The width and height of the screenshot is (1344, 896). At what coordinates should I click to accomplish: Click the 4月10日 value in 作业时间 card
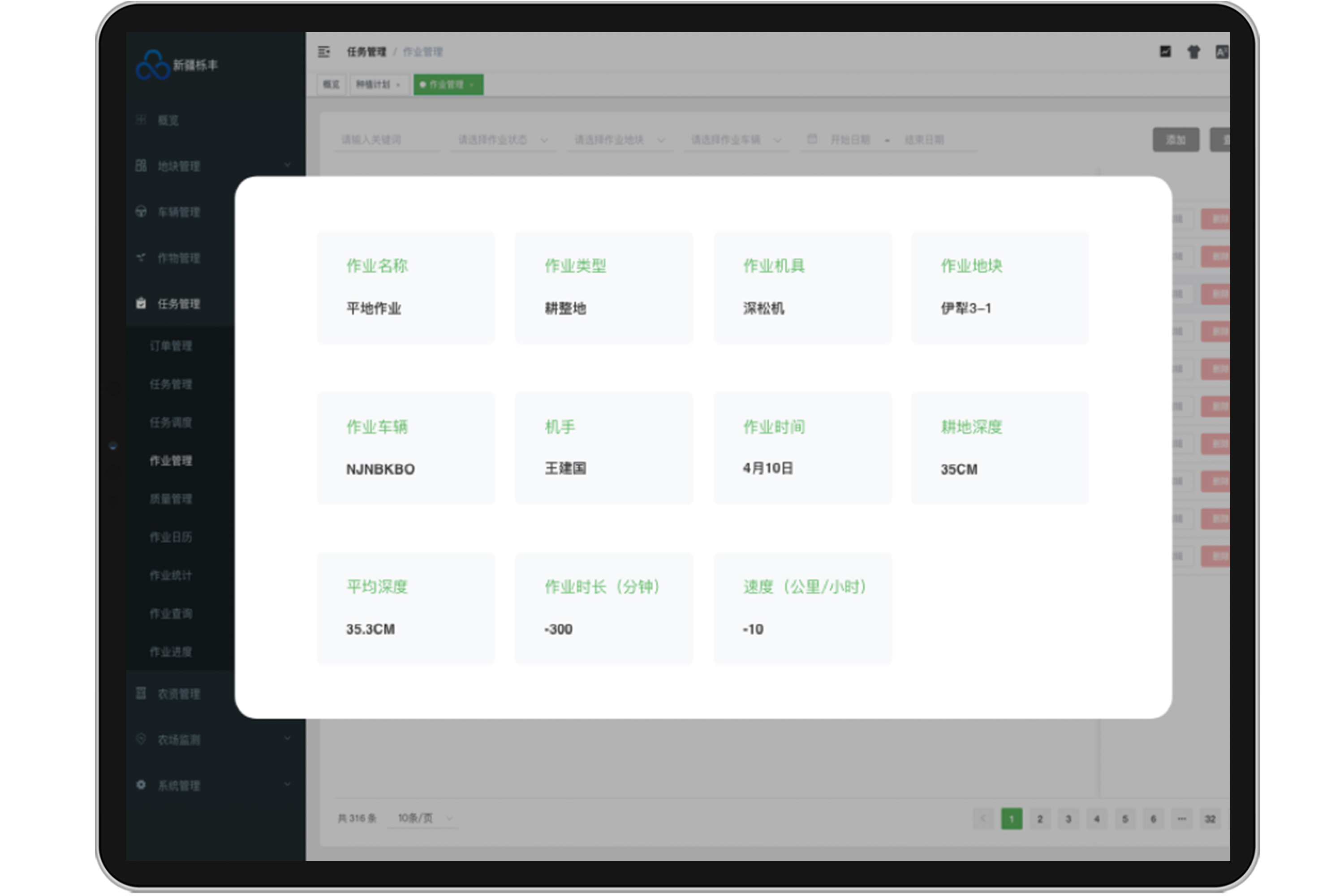point(768,469)
